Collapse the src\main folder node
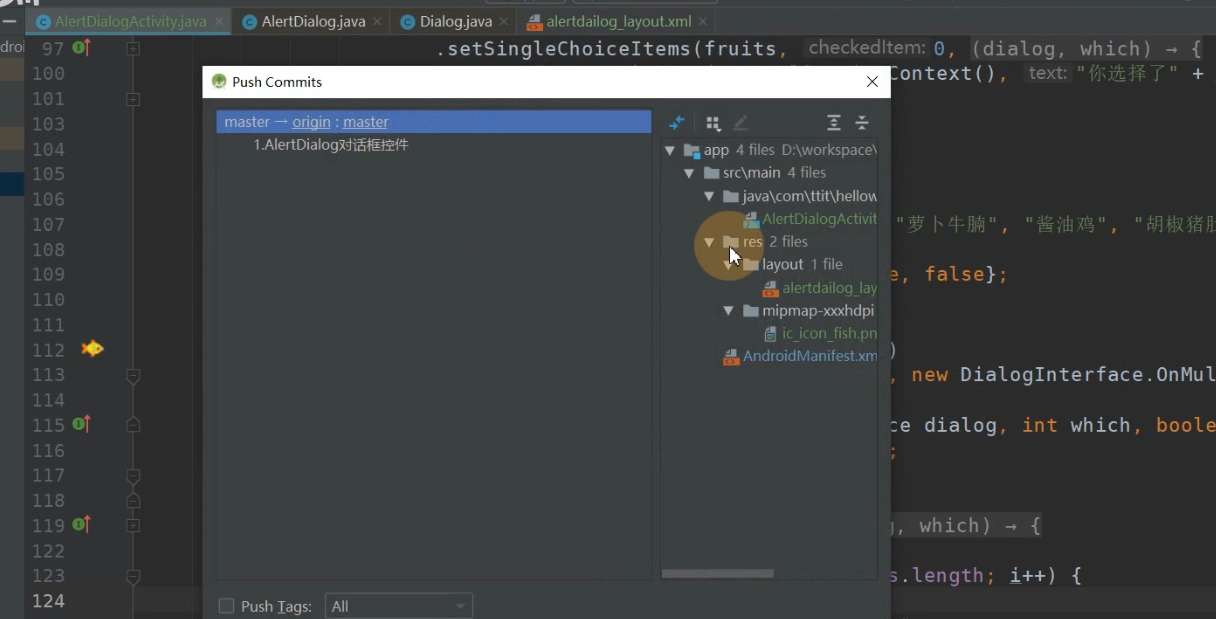Viewport: 1216px width, 619px height. (x=689, y=173)
